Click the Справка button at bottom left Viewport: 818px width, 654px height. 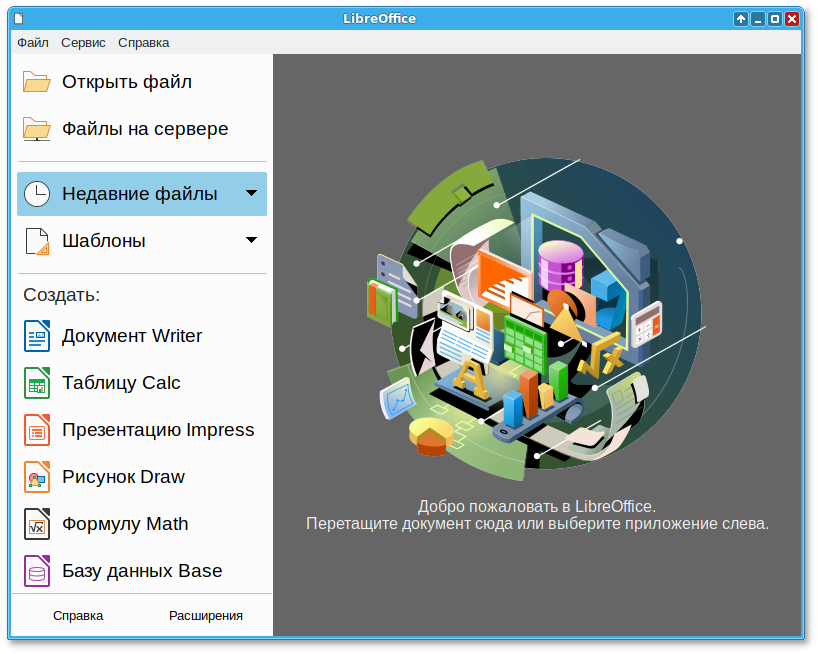[x=78, y=616]
